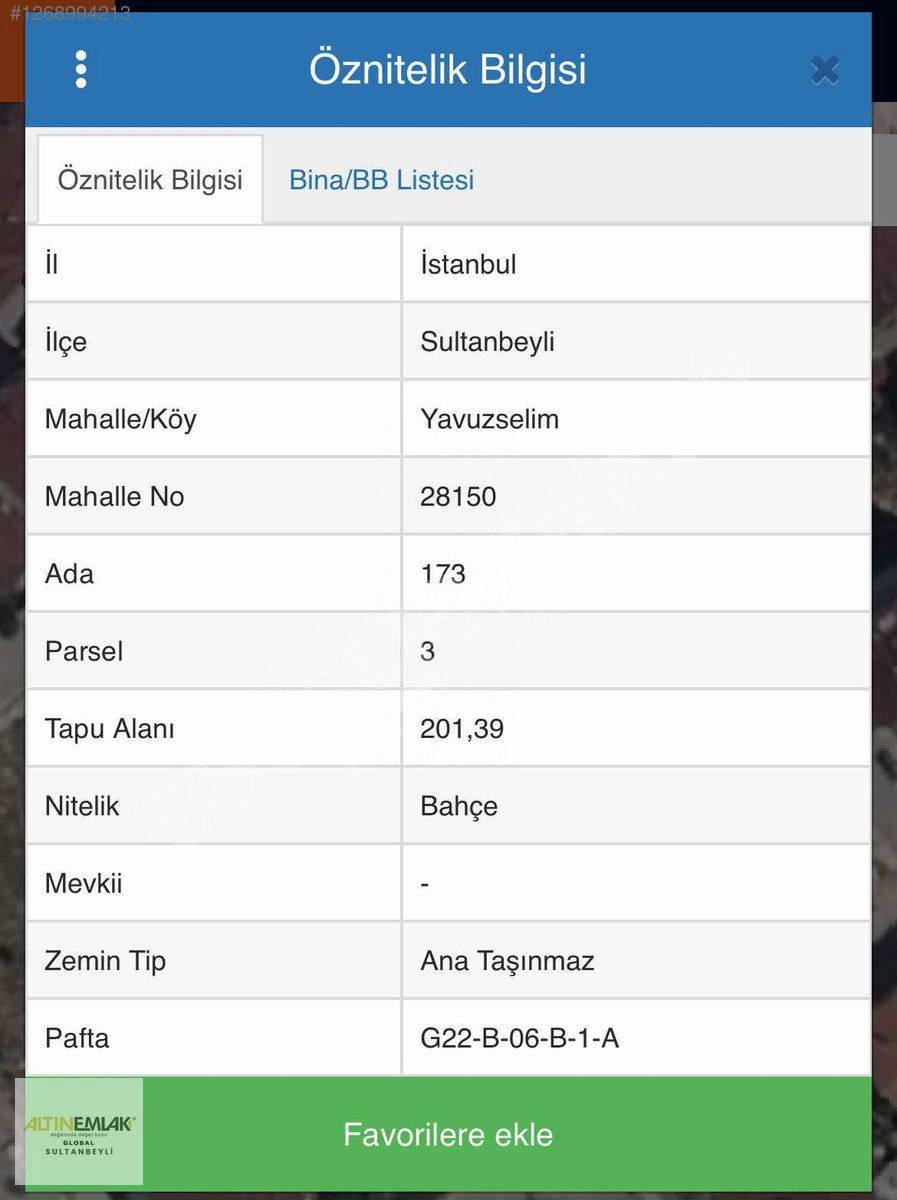Select Mahalle No value 28150
Screen dimensions: 897x1200
pyautogui.click(x=458, y=497)
